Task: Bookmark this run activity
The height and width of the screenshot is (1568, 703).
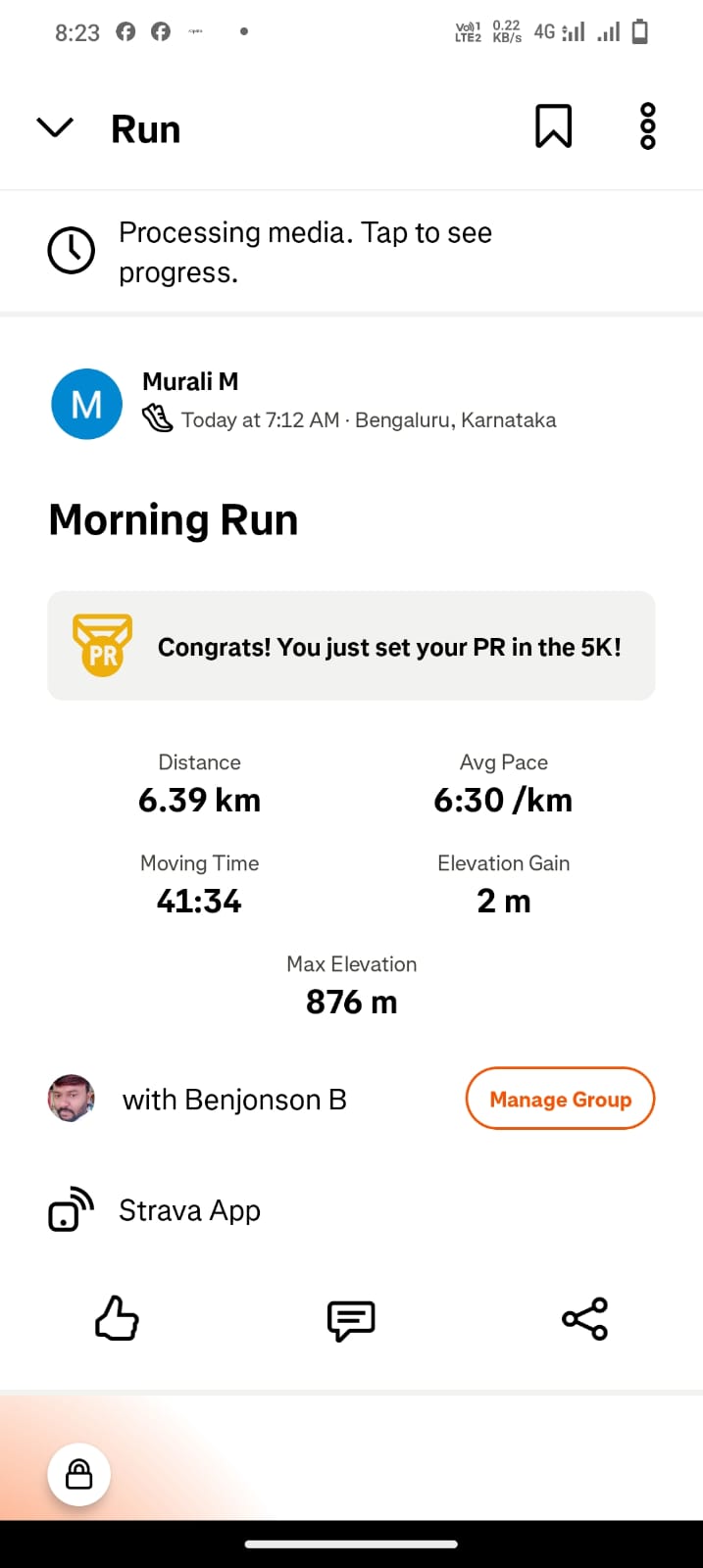Action: (x=553, y=127)
